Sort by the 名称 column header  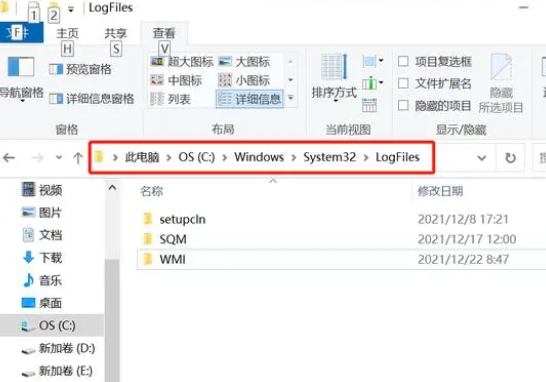[152, 191]
